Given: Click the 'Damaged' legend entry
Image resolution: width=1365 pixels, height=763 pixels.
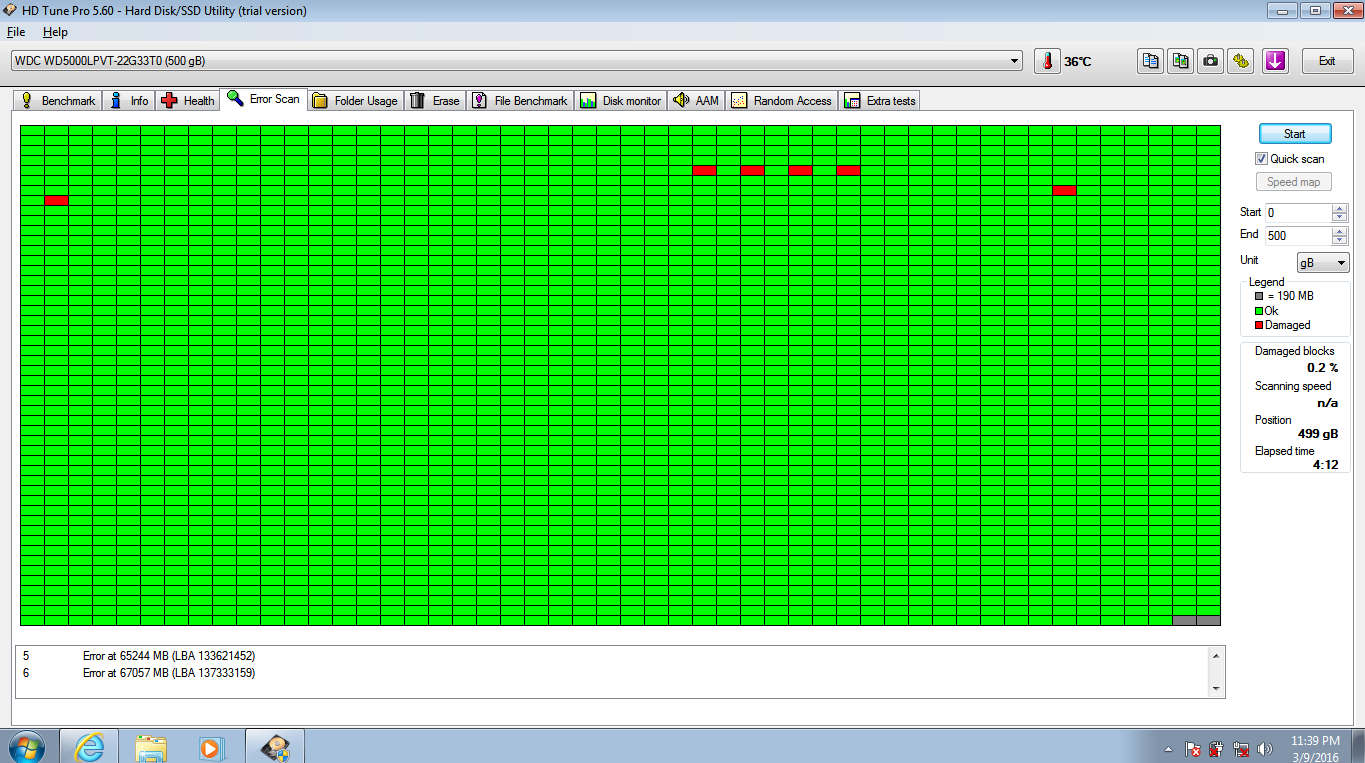Looking at the screenshot, I should (1282, 325).
